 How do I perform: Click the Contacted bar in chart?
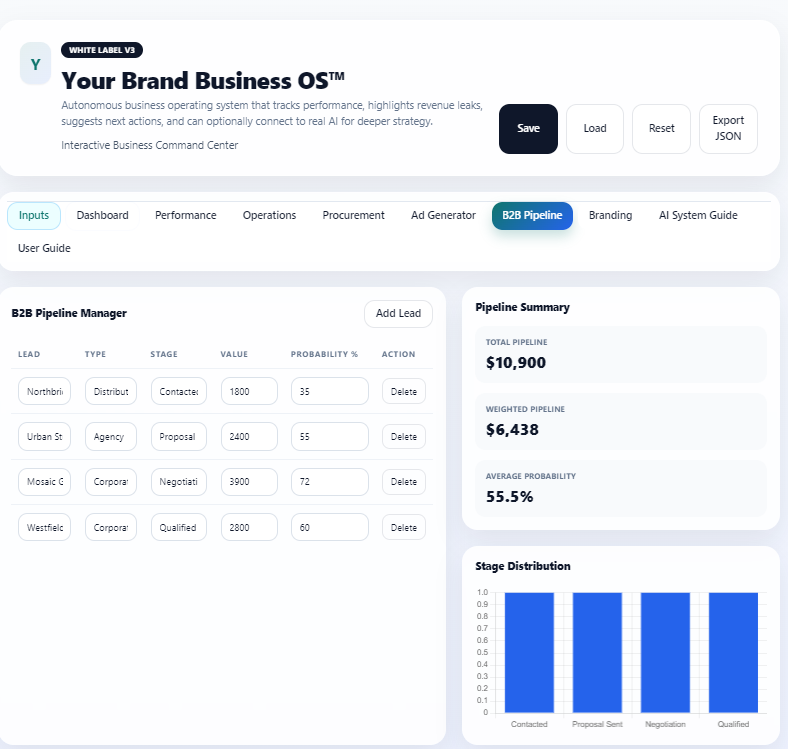[529, 652]
